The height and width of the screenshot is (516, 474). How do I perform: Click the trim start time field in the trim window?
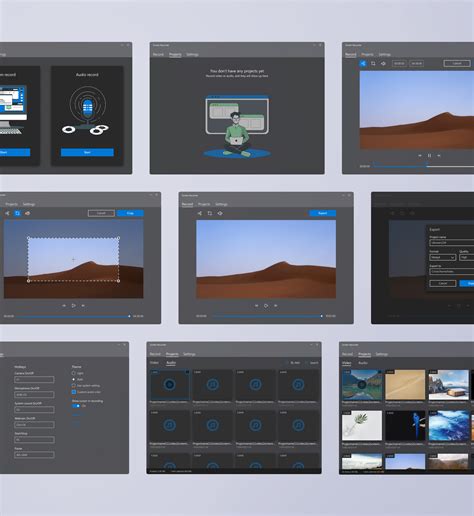[399, 63]
